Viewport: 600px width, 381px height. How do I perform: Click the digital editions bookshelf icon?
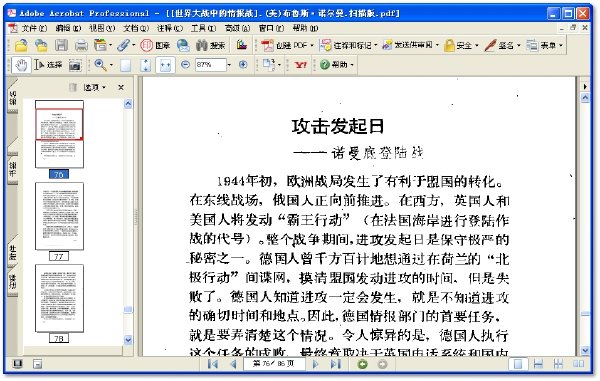click(x=241, y=45)
